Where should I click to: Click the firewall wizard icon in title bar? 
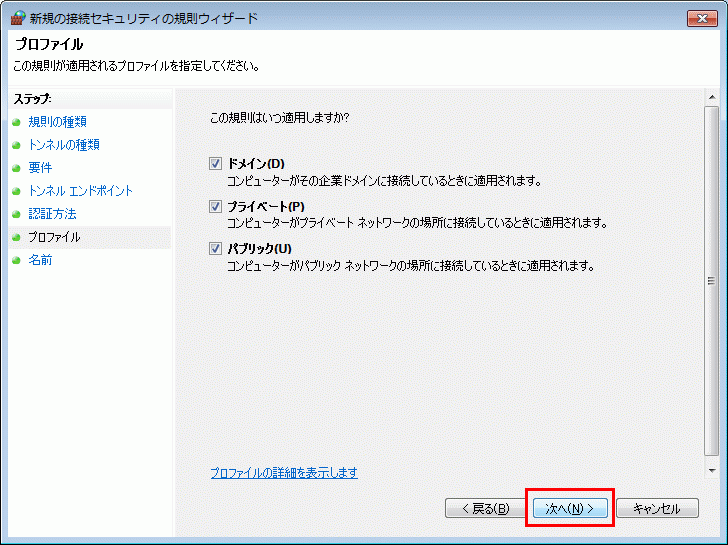coord(18,18)
